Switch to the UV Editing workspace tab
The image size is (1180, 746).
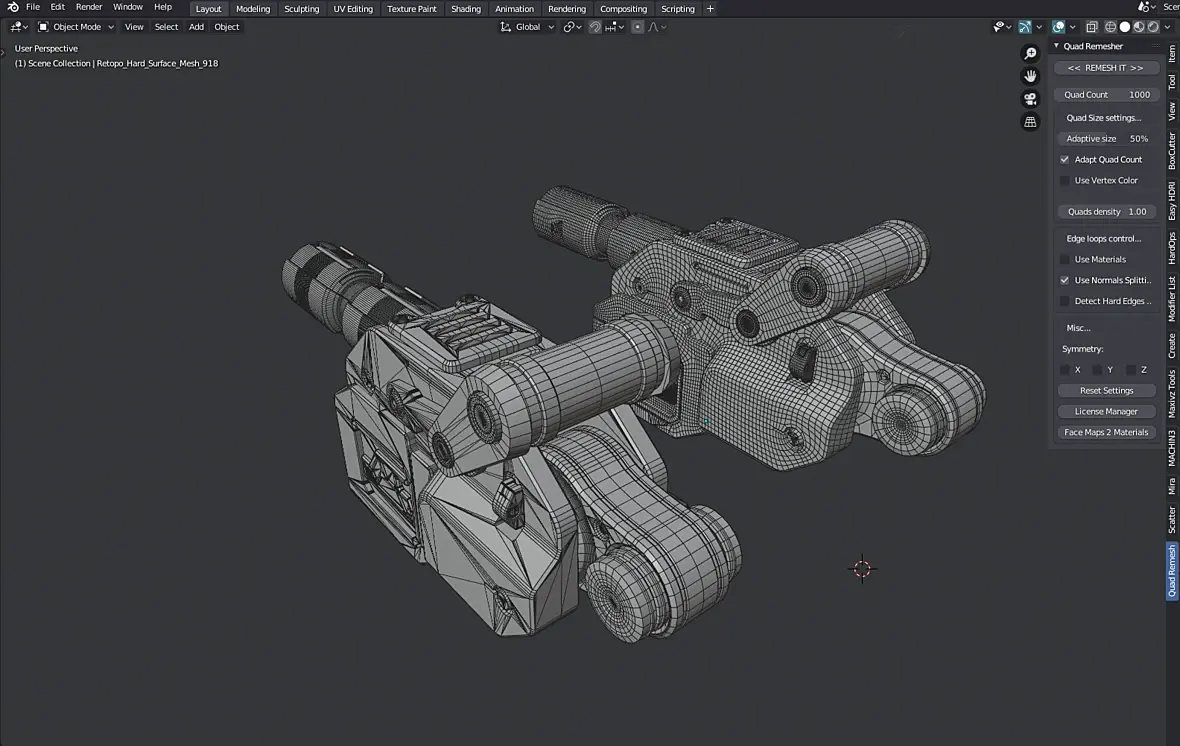click(353, 9)
